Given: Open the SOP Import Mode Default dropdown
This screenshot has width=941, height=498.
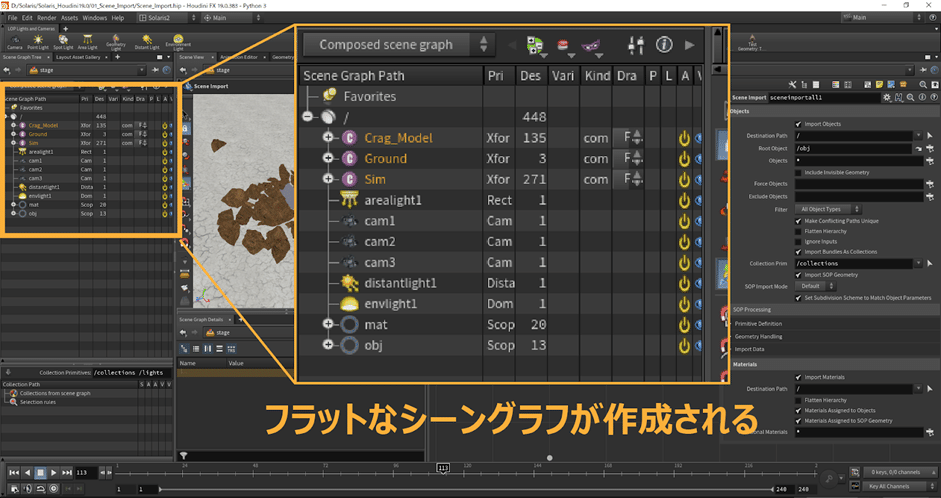Looking at the screenshot, I should (x=815, y=286).
